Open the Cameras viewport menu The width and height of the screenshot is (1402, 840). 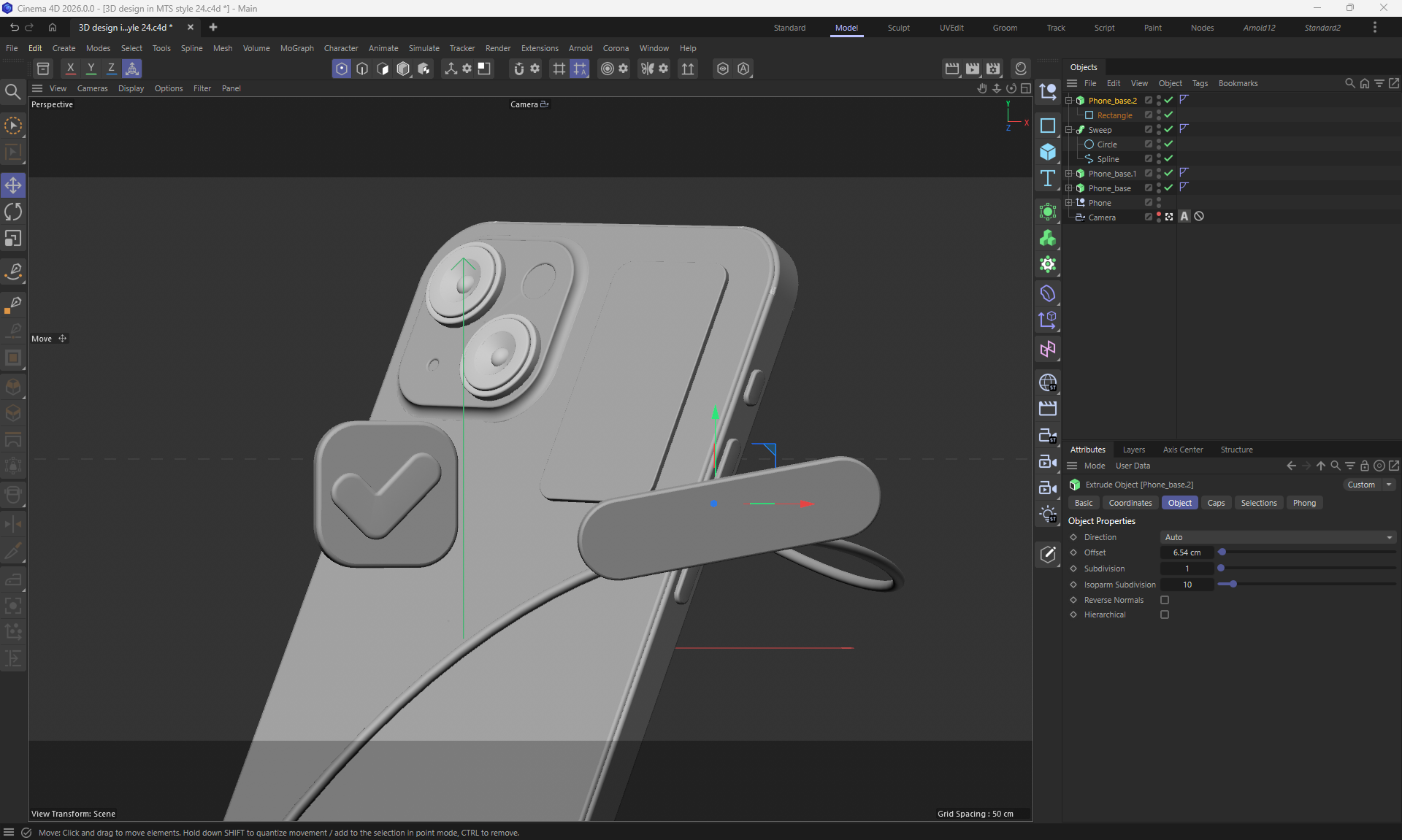(x=92, y=88)
